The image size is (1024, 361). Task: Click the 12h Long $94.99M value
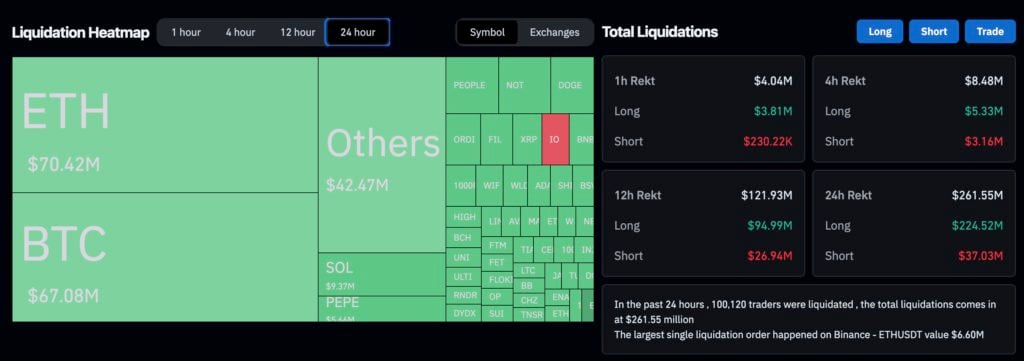click(770, 226)
